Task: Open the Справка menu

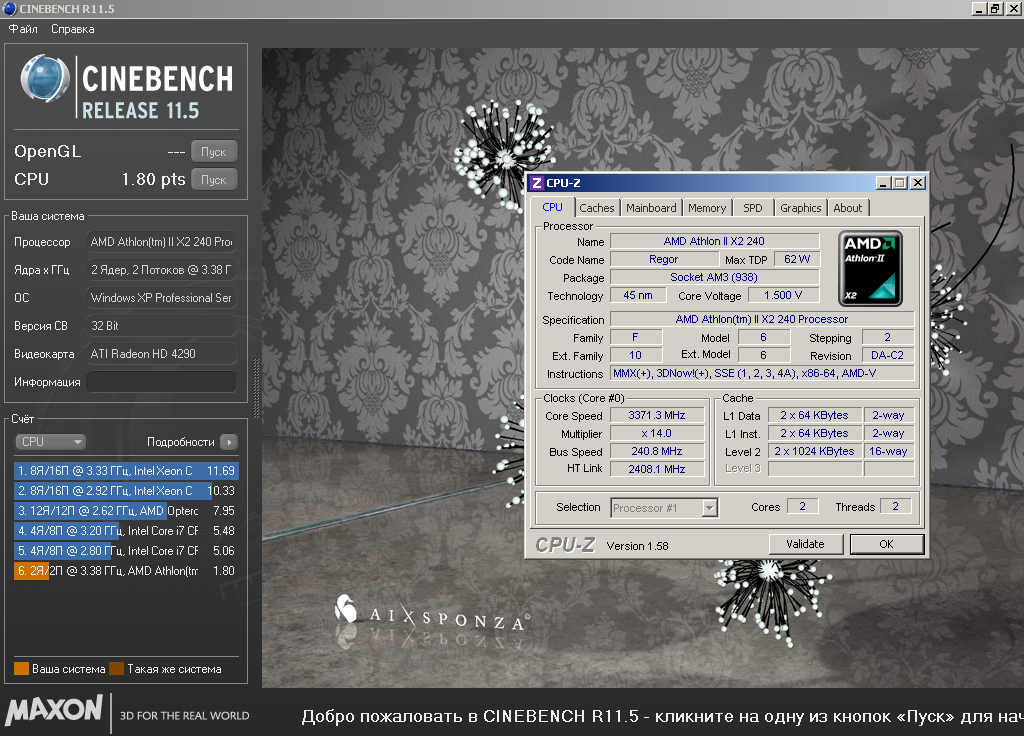Action: click(72, 29)
